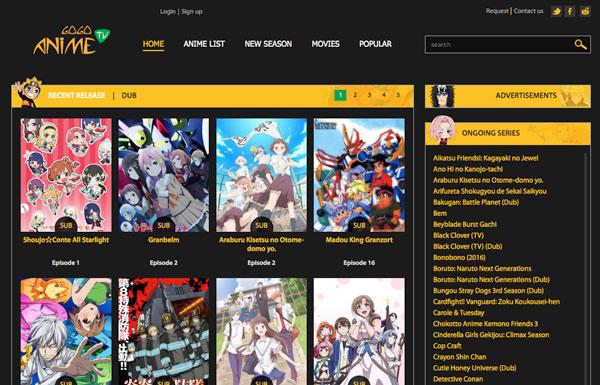The height and width of the screenshot is (385, 600).
Task: Click Episode 1 under Shoujo Conte All Starlight
Action: click(x=66, y=263)
